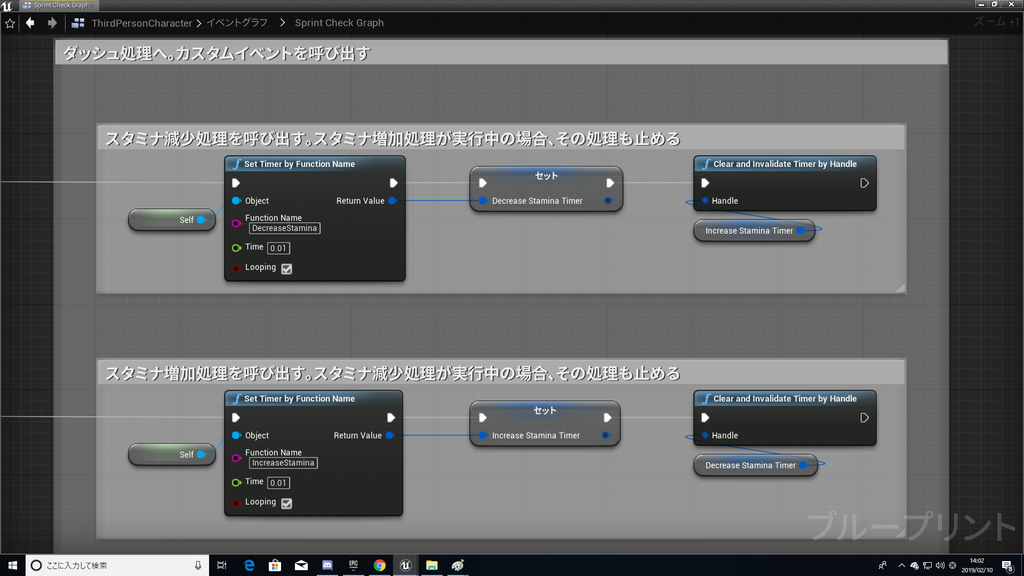The height and width of the screenshot is (576, 1024).
Task: Open ThirdPersonCharacter breadcrumb
Action: click(142, 23)
